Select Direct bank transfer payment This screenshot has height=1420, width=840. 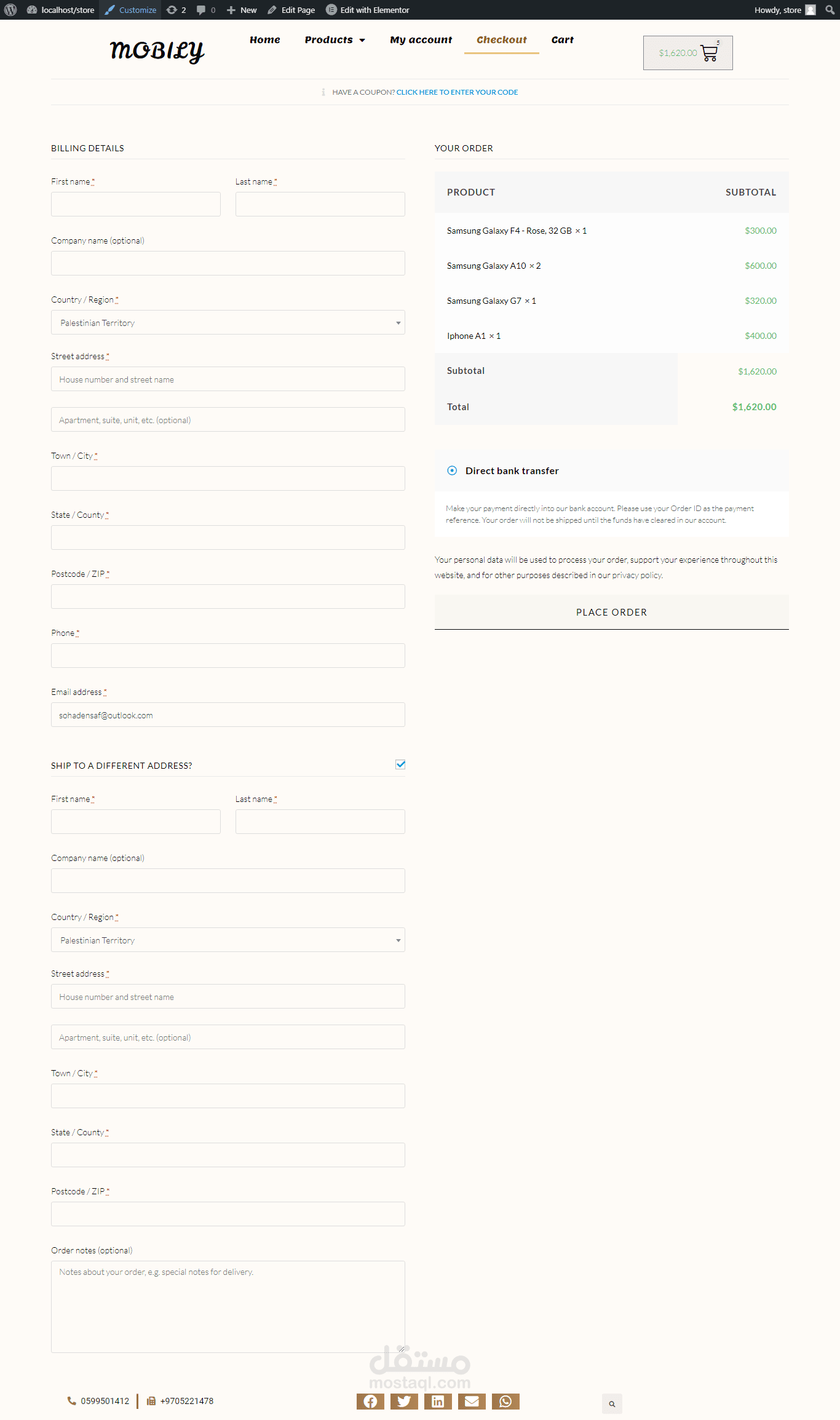point(452,470)
